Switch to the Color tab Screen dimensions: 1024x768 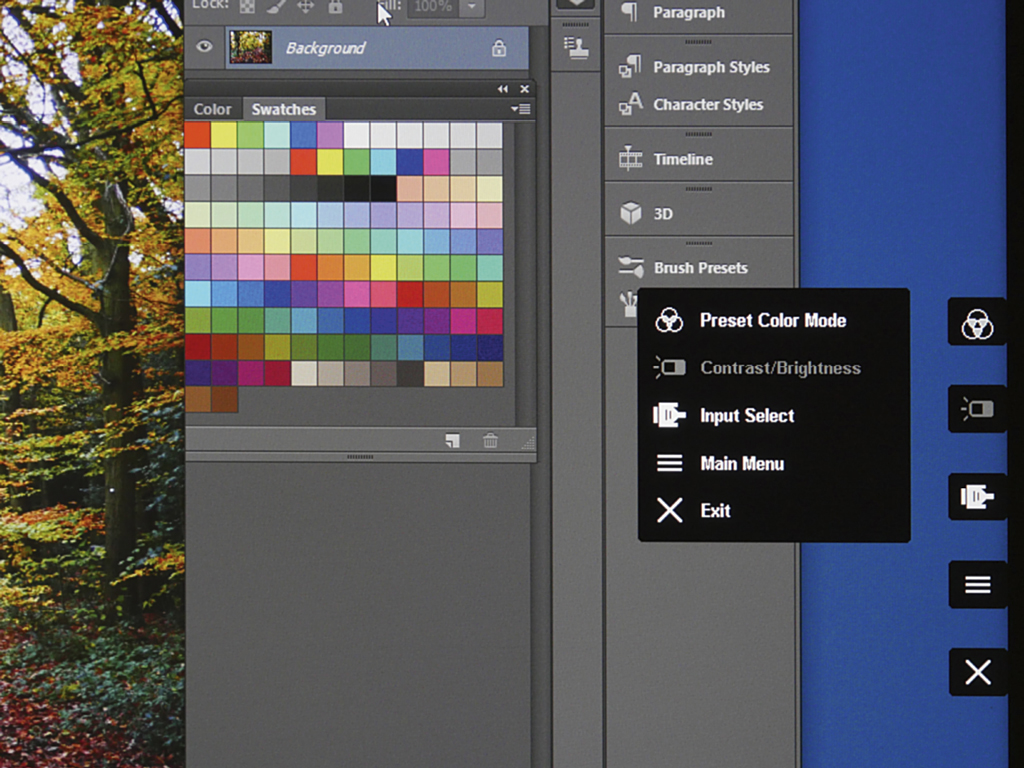(x=212, y=109)
